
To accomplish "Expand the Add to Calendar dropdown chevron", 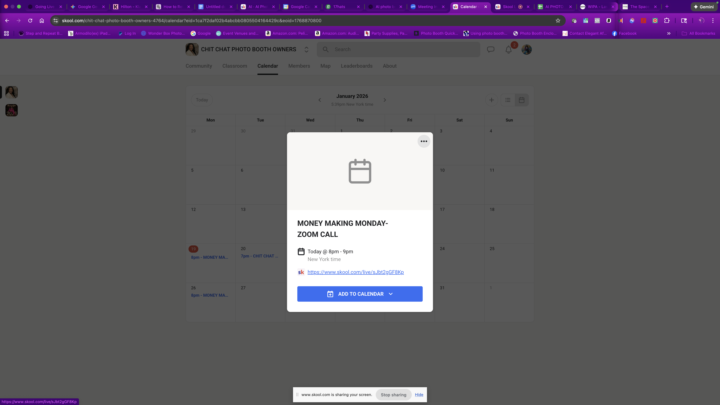I will point(391,294).
